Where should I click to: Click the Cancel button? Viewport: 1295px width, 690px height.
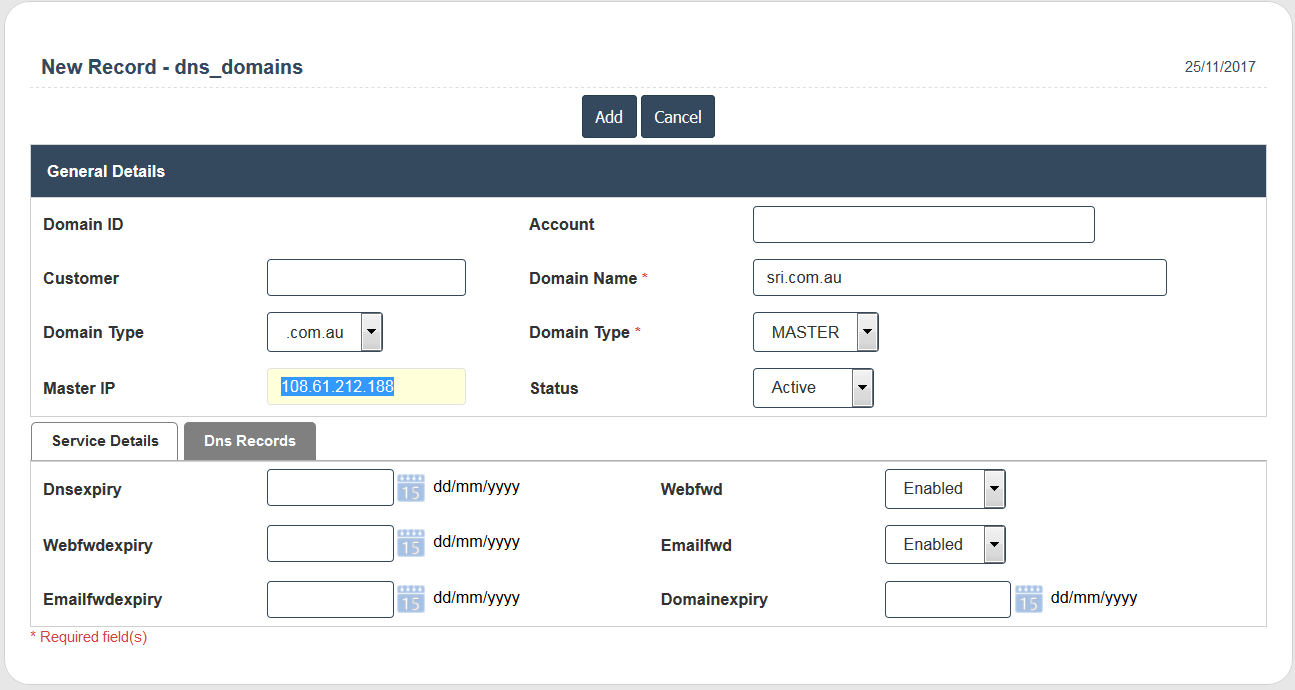[x=678, y=117]
